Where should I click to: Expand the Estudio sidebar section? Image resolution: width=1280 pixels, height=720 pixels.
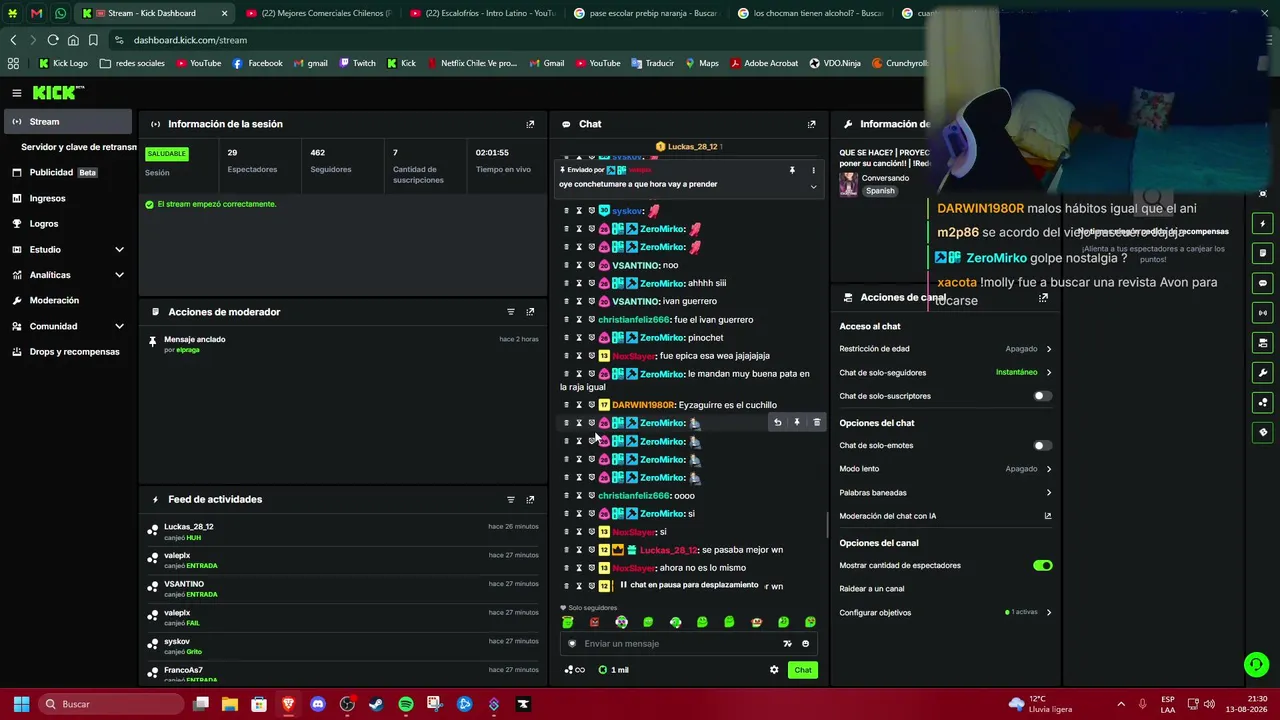[x=68, y=249]
